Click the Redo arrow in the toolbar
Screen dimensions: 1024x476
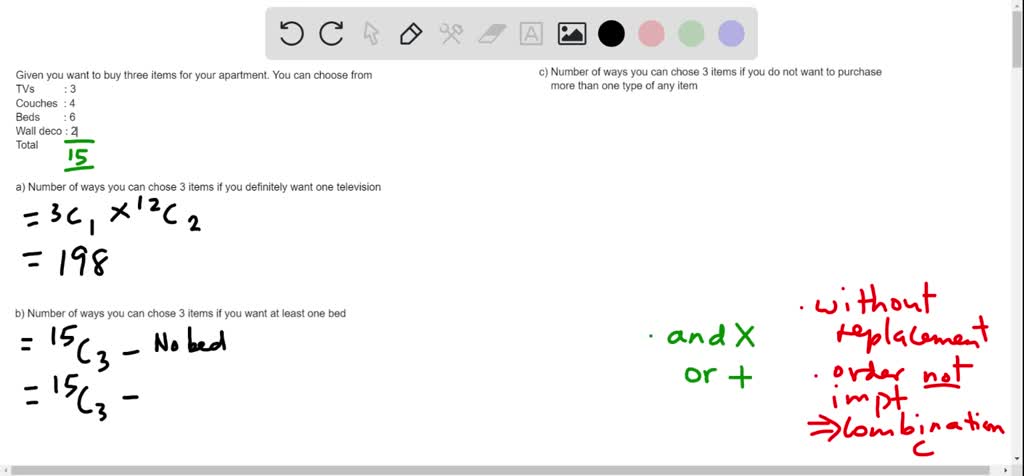point(331,34)
